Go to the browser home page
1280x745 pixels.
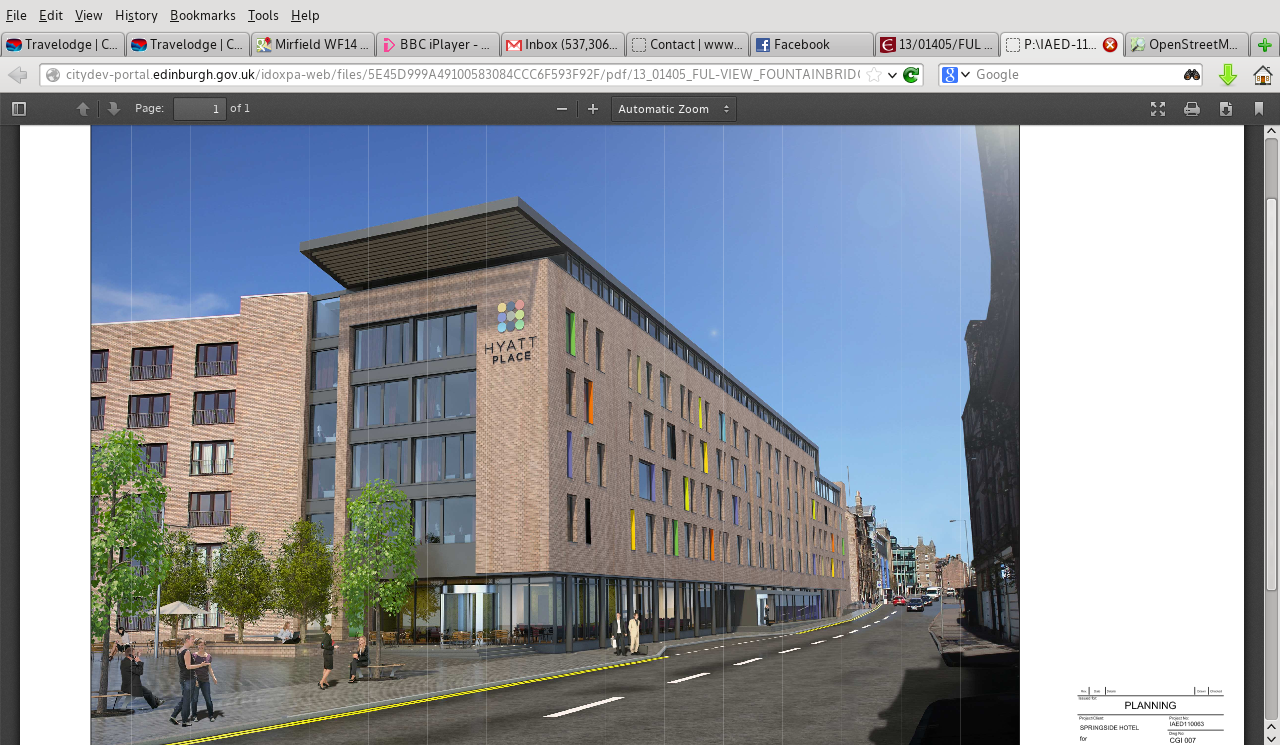1263,75
